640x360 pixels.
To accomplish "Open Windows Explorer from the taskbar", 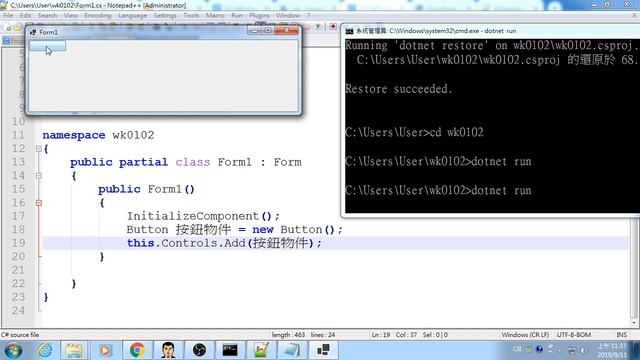I will 74,350.
